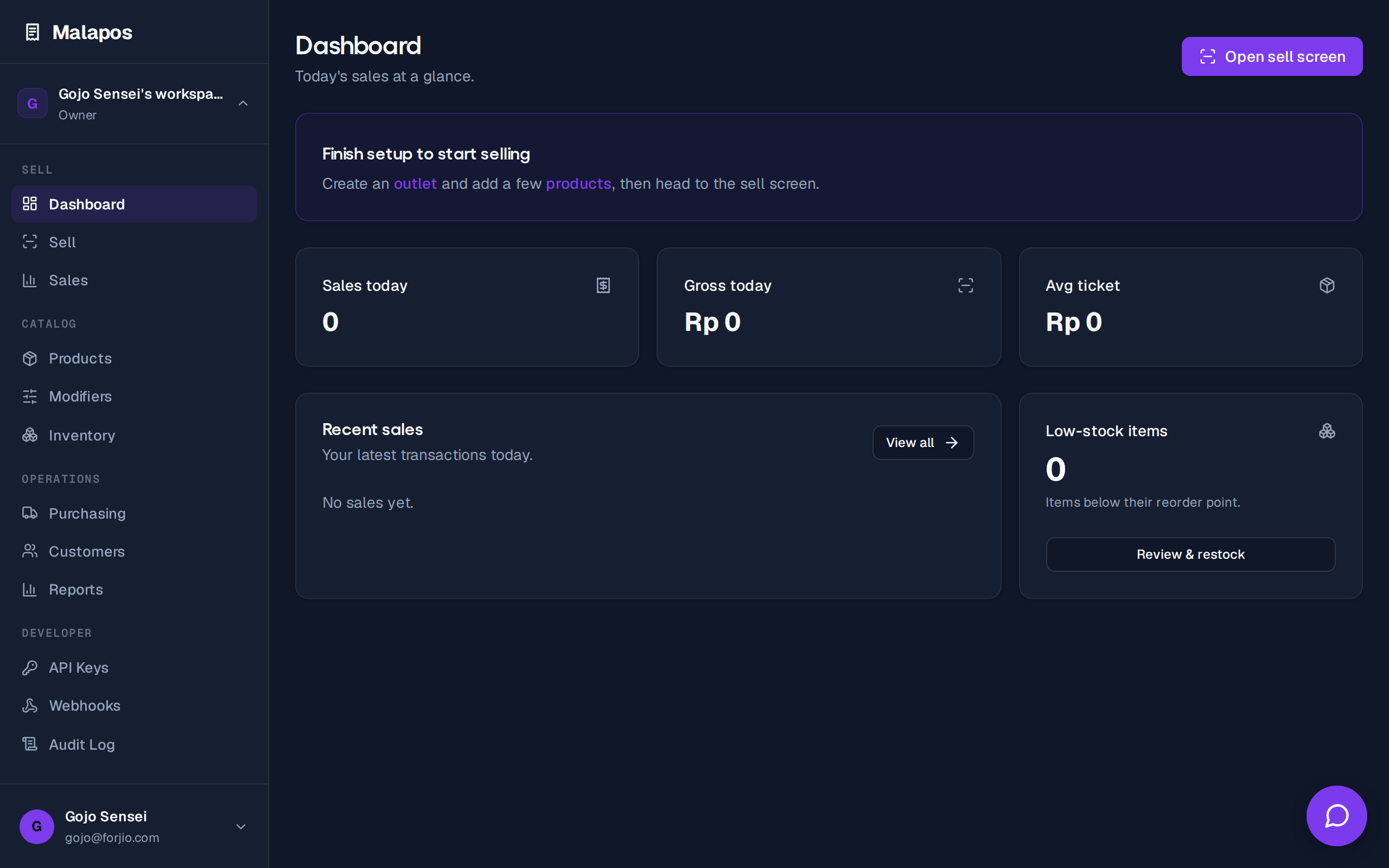
Task: Click the Inventory boxes icon in sidebar
Action: [x=30, y=435]
